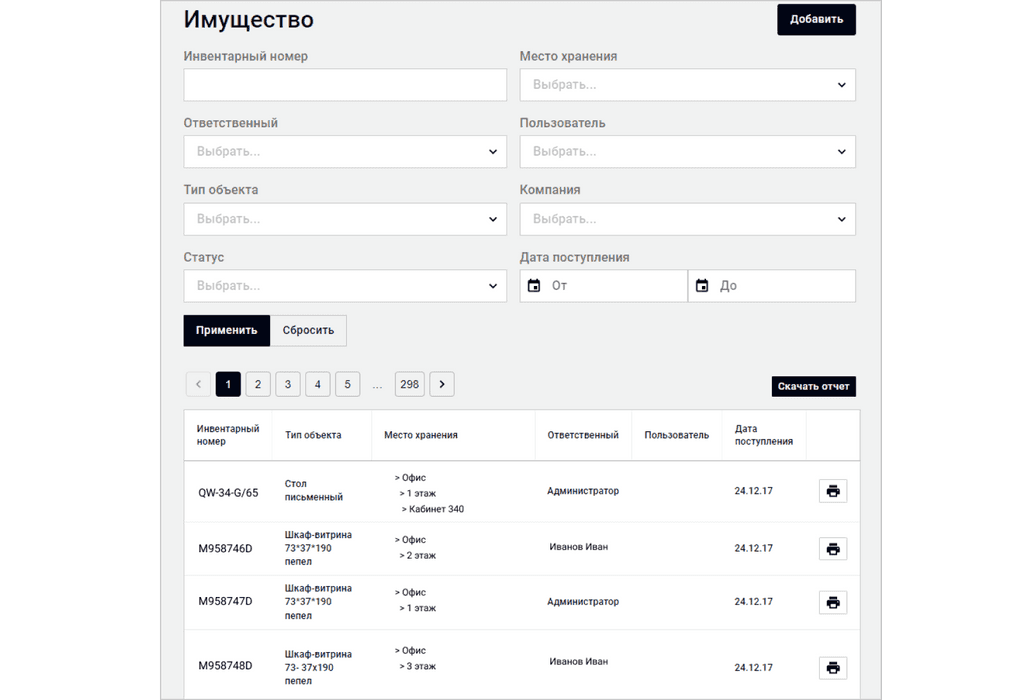Go to next page arrow
Viewport: 1024px width, 700px height.
click(x=442, y=384)
